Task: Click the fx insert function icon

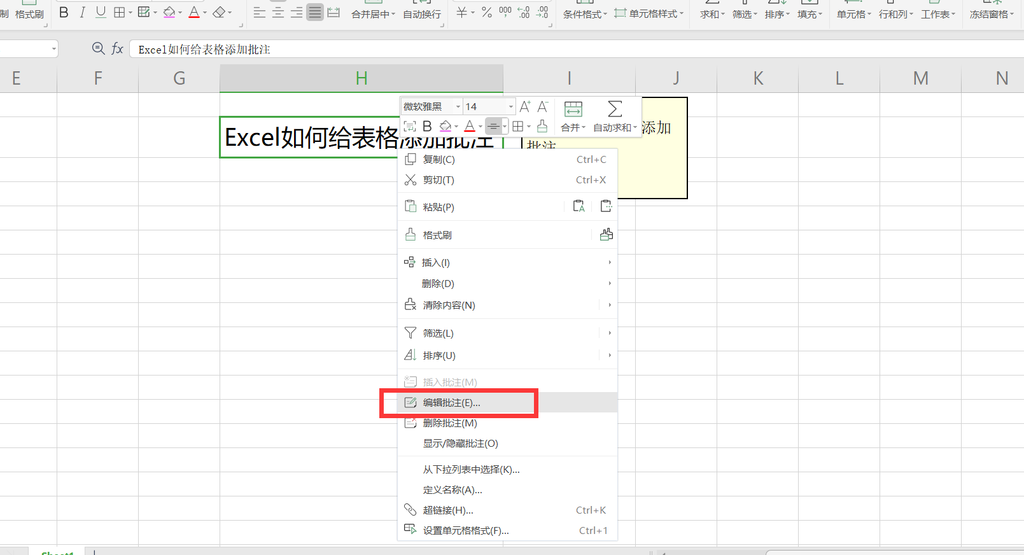Action: click(118, 48)
